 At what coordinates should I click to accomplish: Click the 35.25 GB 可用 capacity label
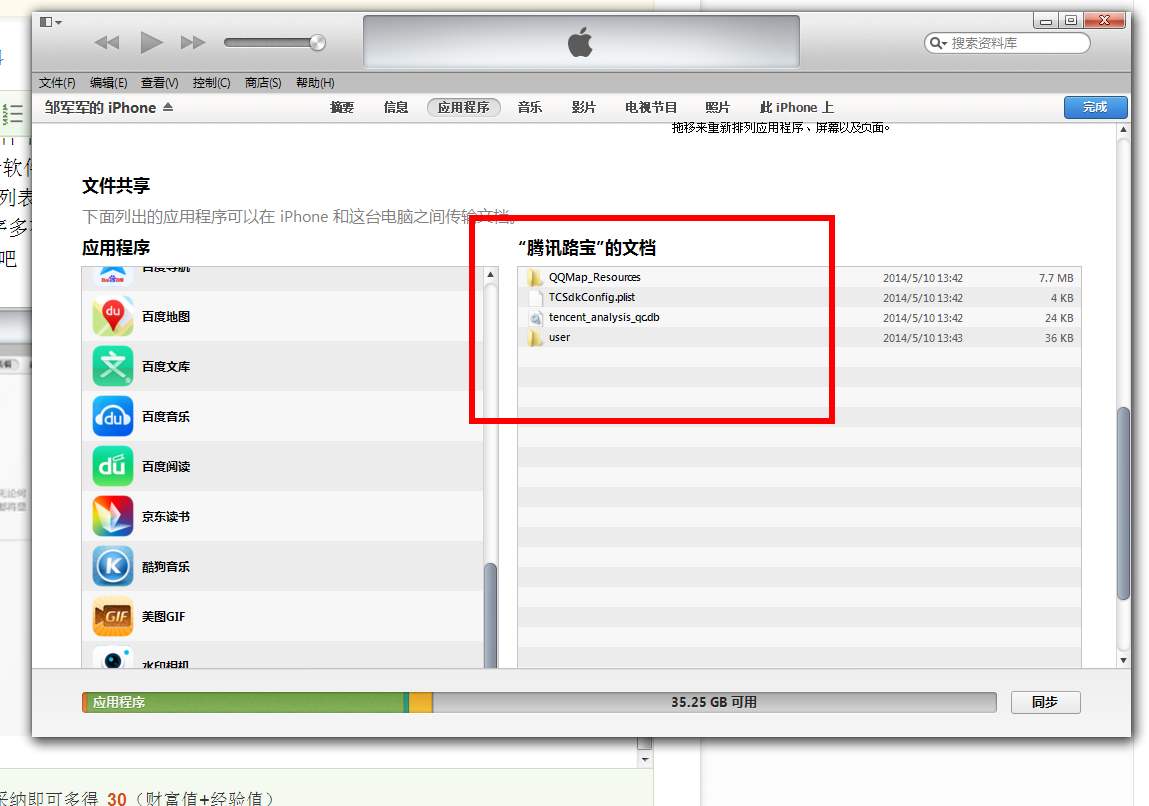pyautogui.click(x=714, y=702)
